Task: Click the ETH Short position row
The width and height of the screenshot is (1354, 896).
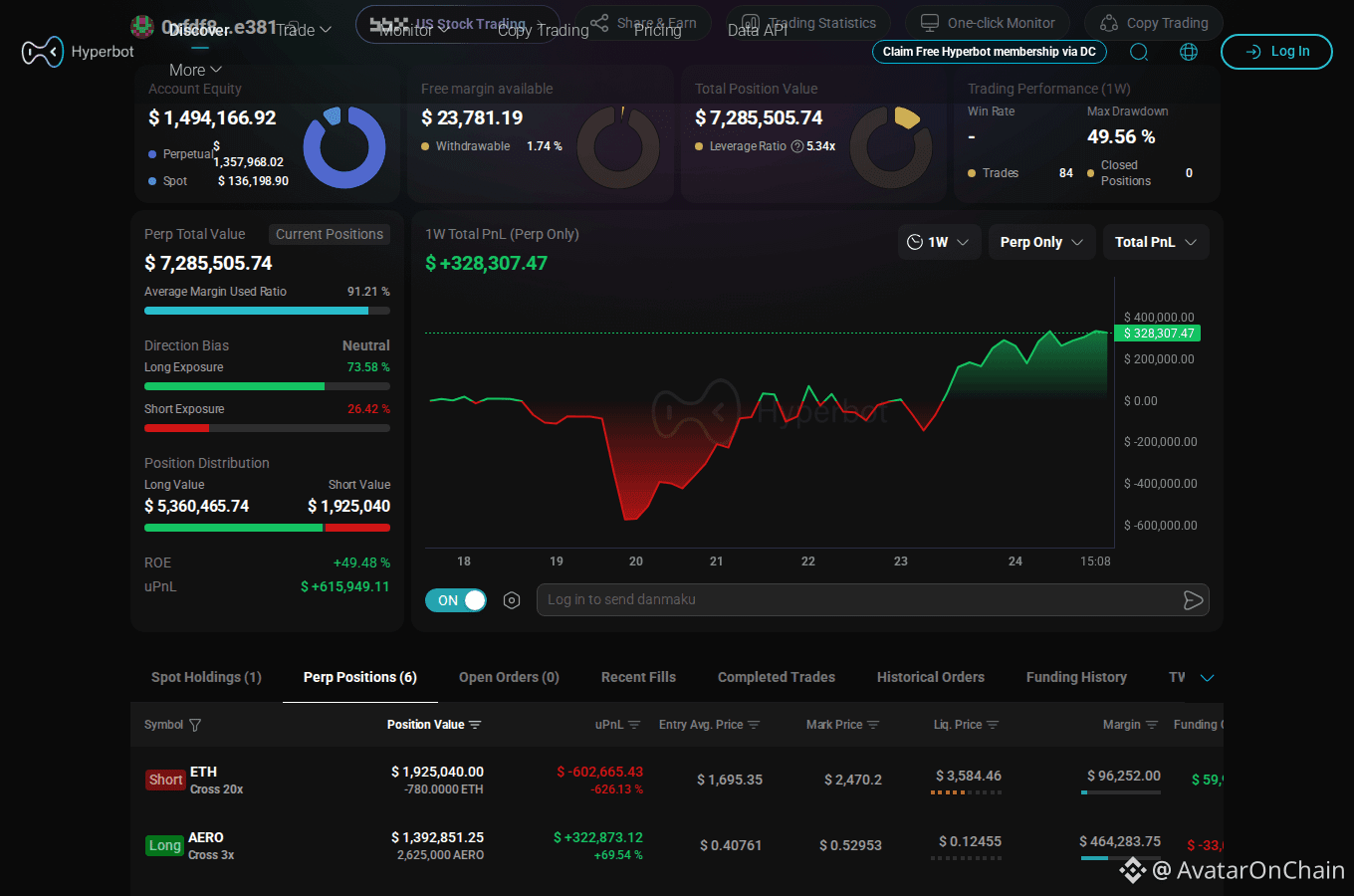Action: (677, 780)
